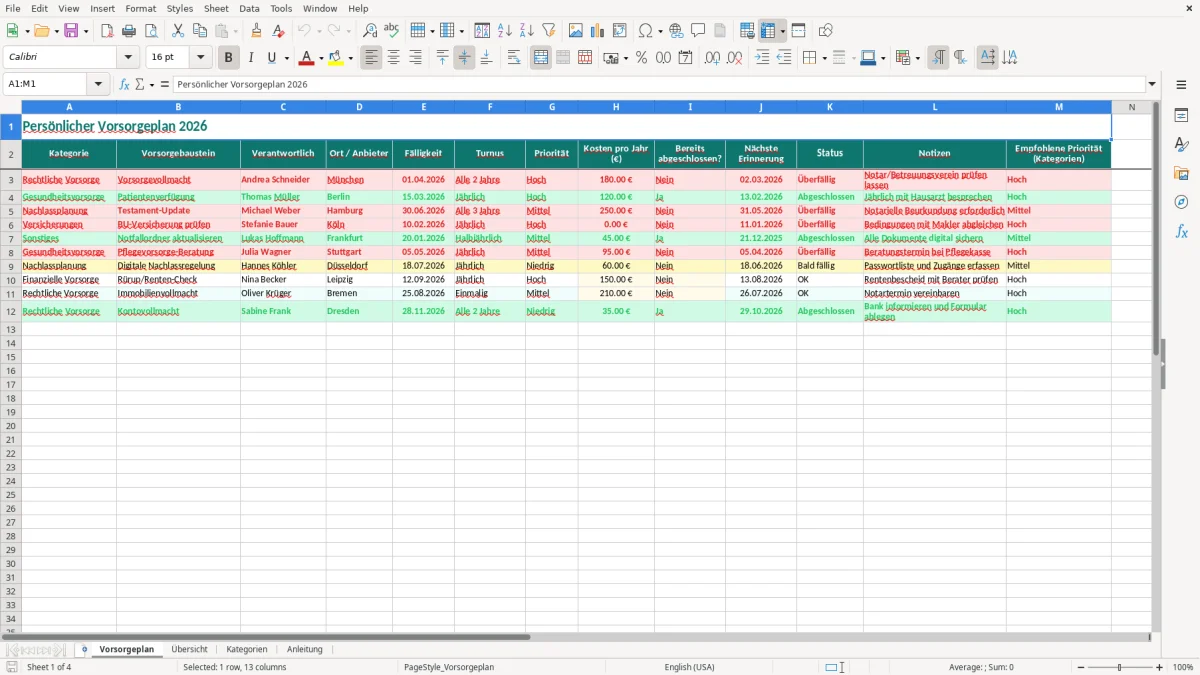Open the sidebar Functions fx panel
Viewport: 1200px width, 675px height.
pyautogui.click(x=1181, y=231)
